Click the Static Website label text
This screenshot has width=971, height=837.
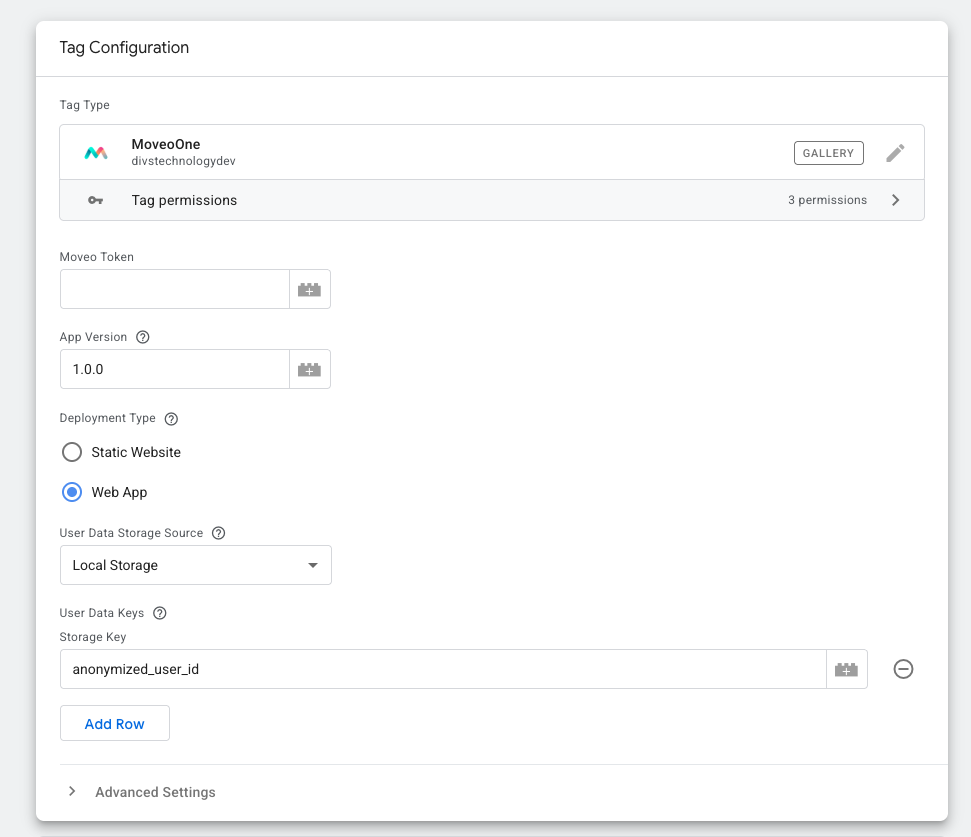pyautogui.click(x=136, y=453)
